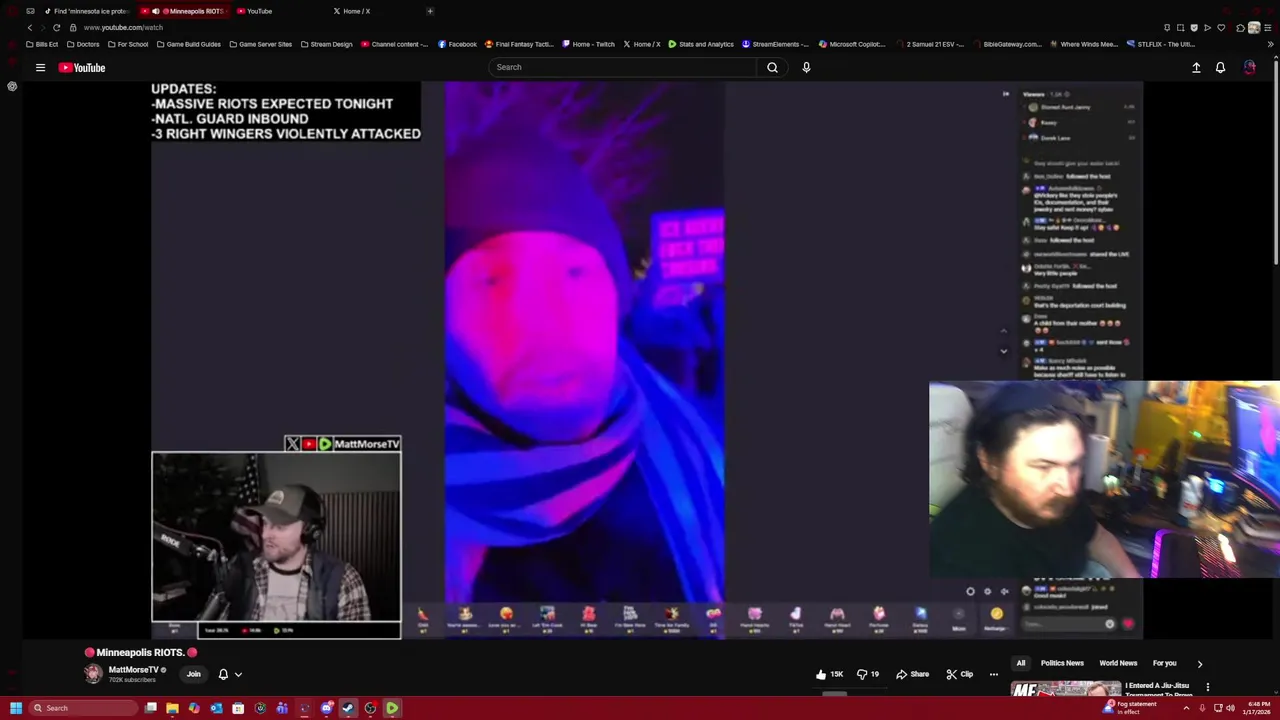Click the Windows taskbar search box

click(85, 708)
